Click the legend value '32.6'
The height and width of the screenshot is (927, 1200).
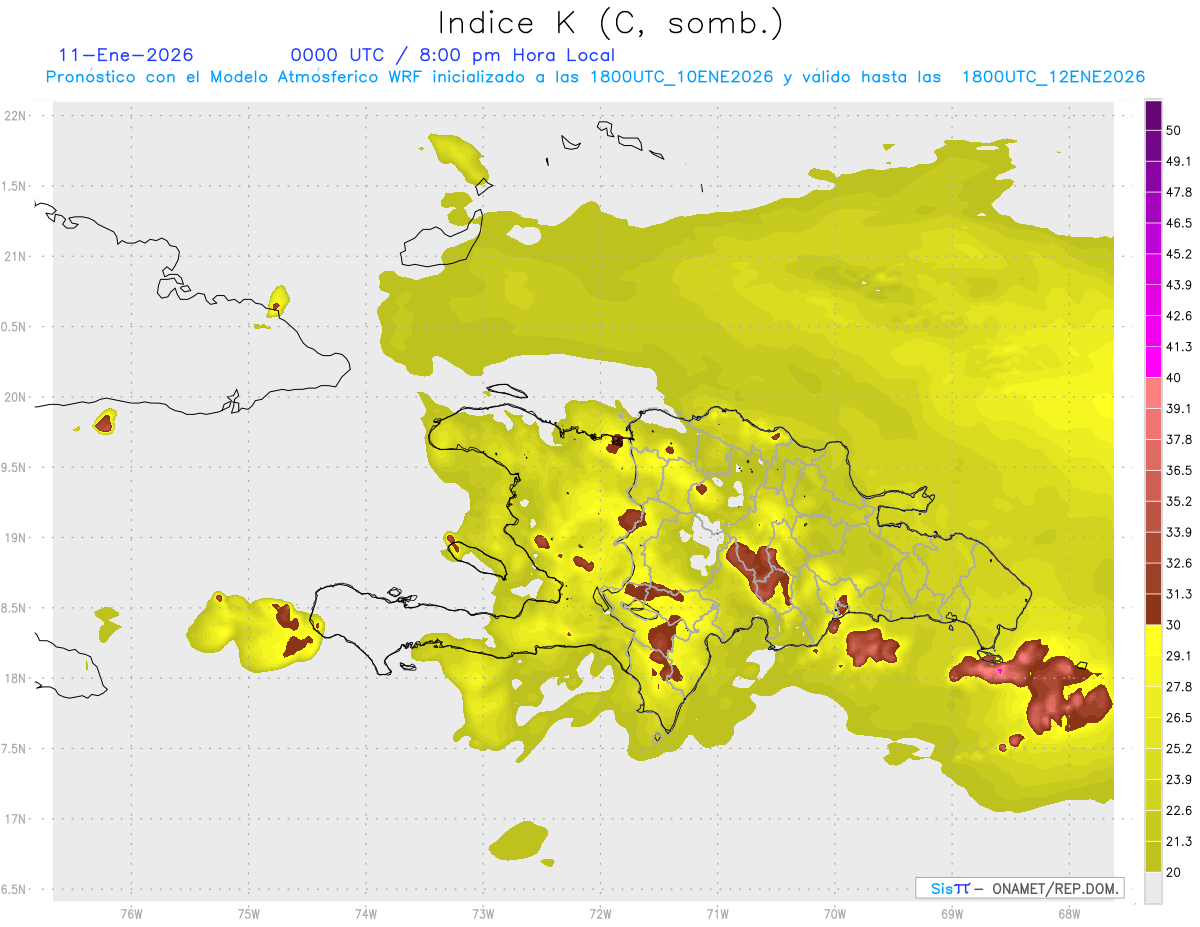(x=1179, y=563)
